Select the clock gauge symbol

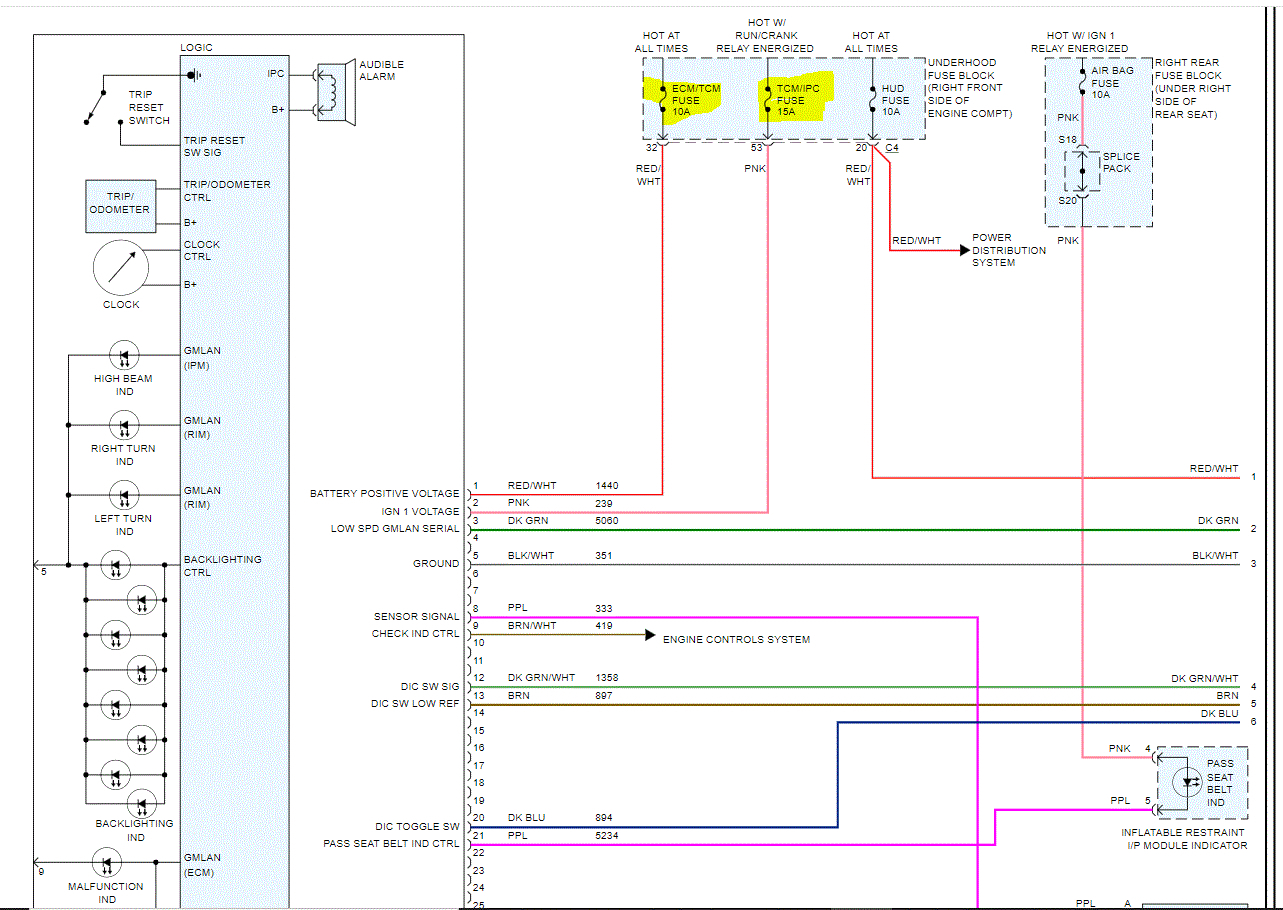pos(121,268)
